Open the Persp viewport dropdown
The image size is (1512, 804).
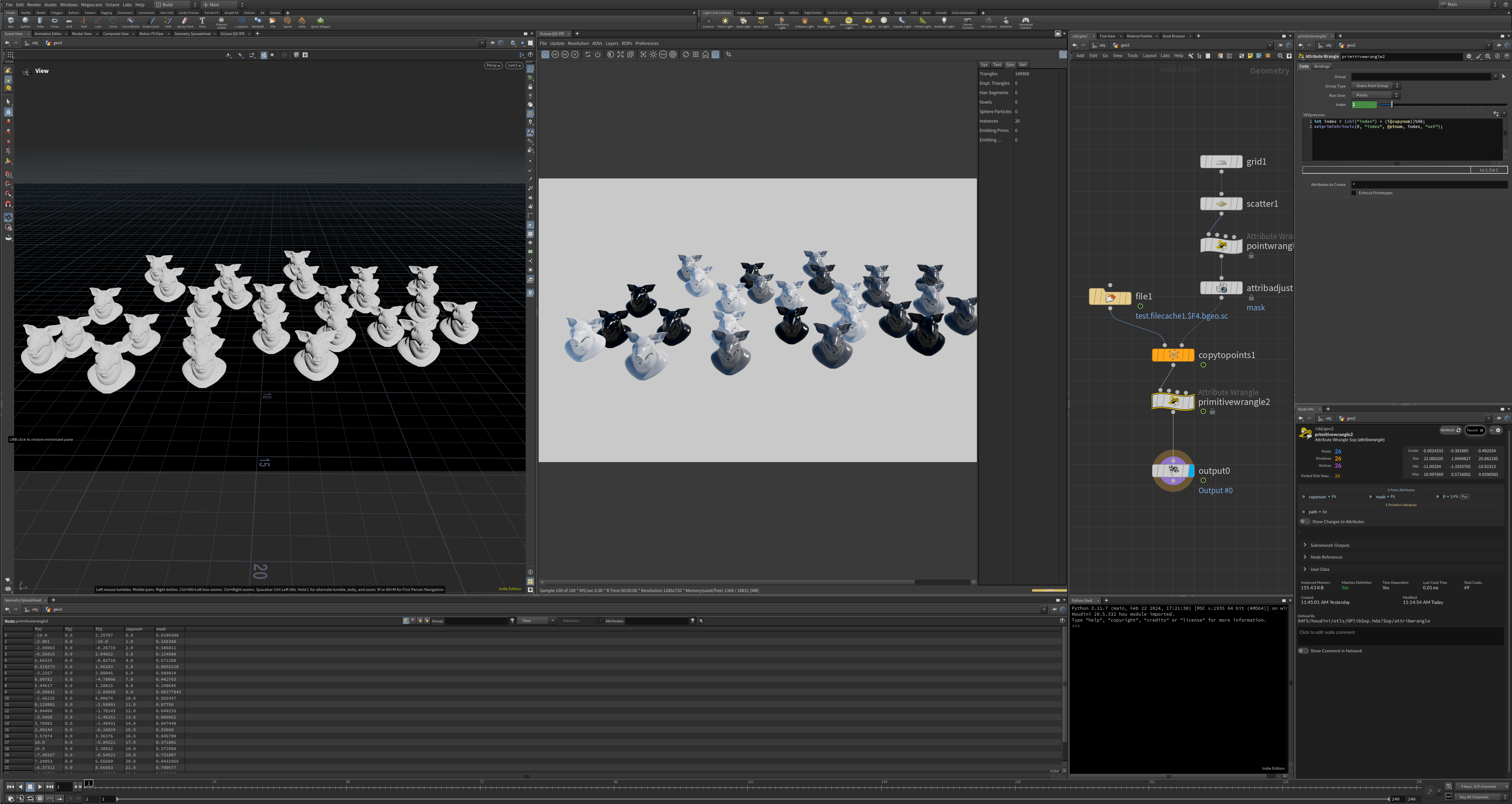tap(493, 66)
